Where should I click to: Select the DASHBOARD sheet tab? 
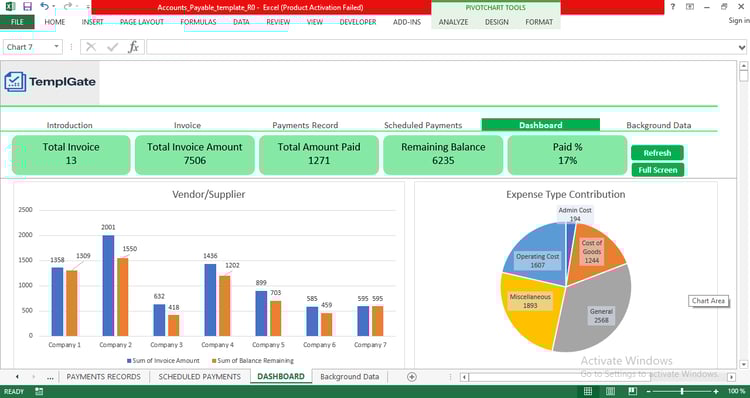(x=281, y=376)
